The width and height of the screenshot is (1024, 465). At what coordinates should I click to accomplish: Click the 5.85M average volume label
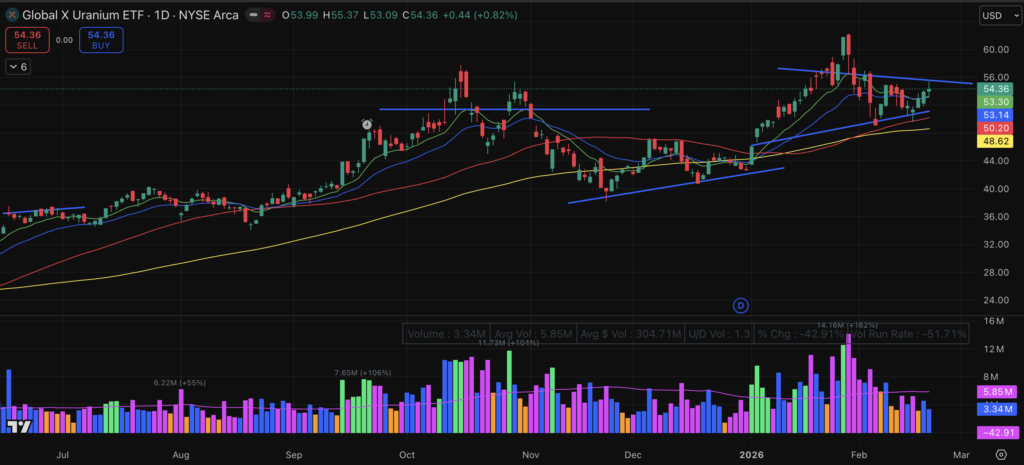click(996, 393)
